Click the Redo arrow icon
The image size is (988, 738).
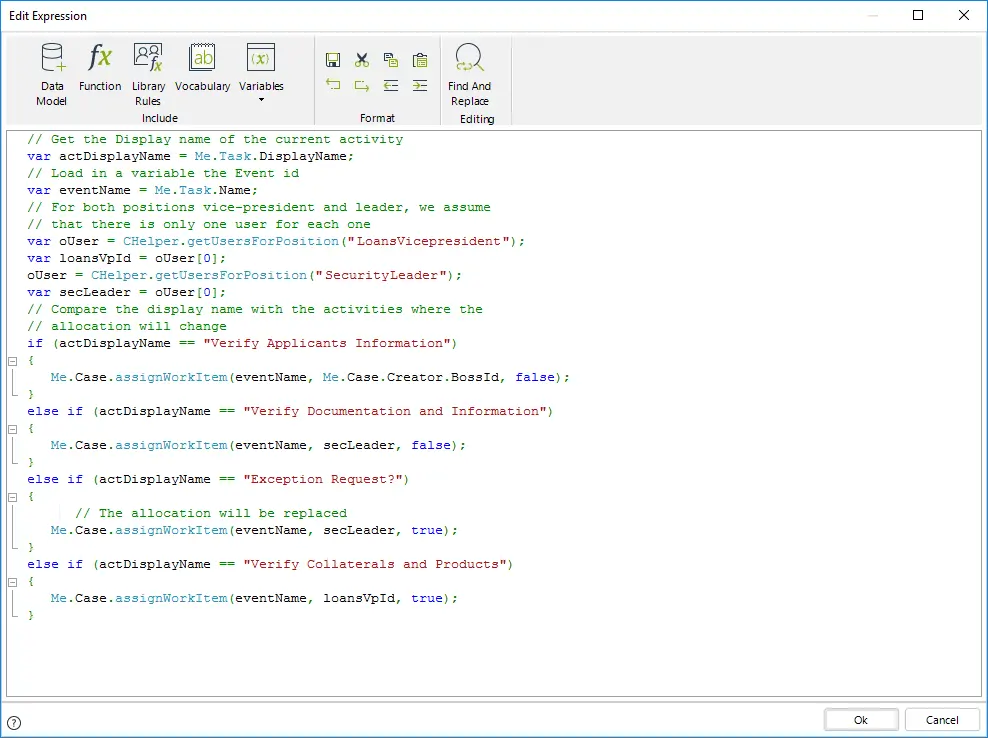(362, 85)
